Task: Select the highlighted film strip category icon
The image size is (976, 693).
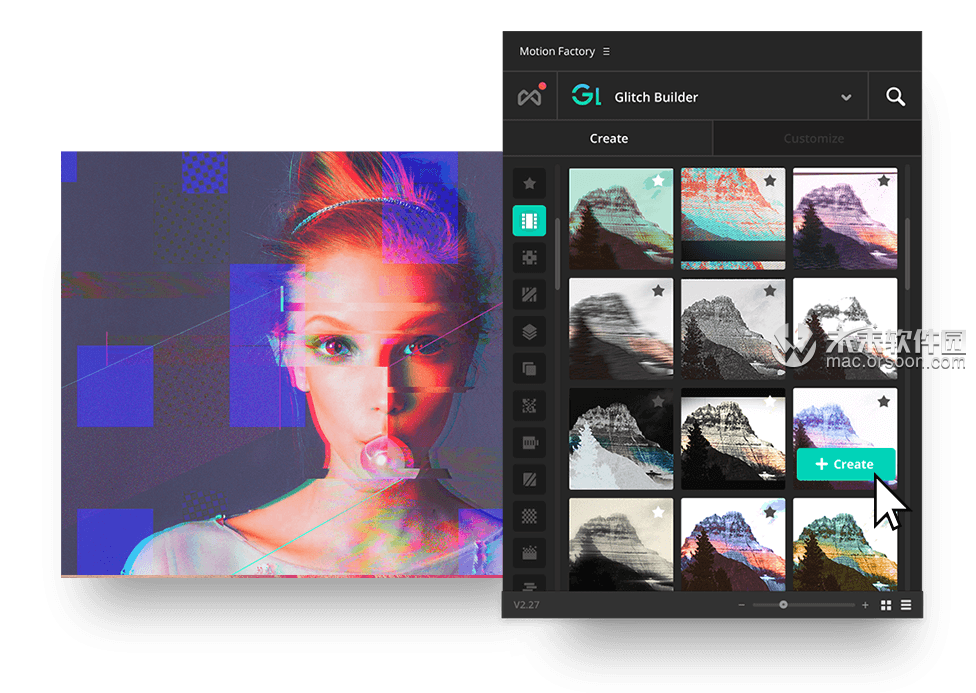Action: (x=529, y=220)
